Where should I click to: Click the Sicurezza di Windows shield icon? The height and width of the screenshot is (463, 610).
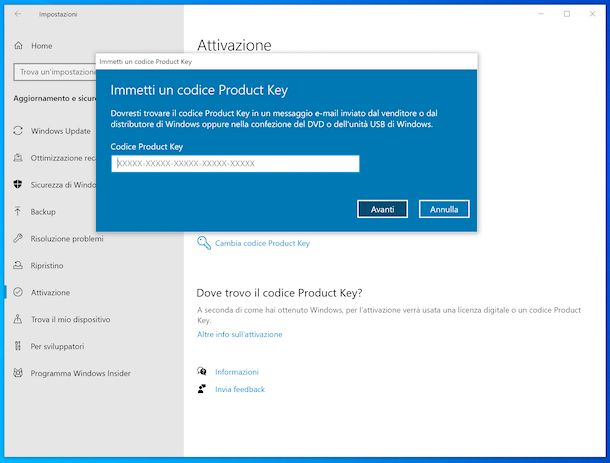point(18,185)
